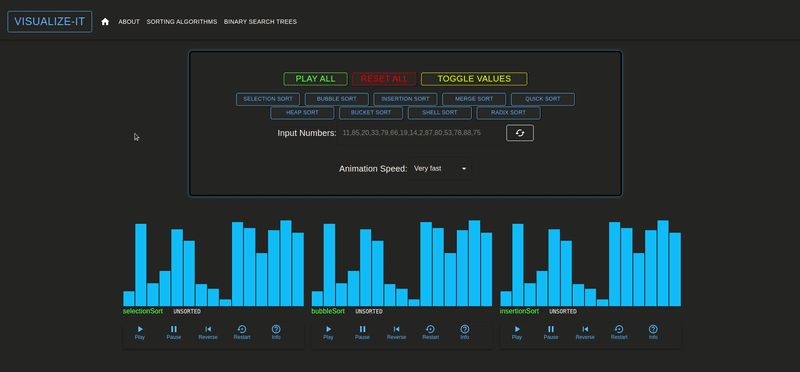Pause the bubbleSort animation

click(x=362, y=332)
